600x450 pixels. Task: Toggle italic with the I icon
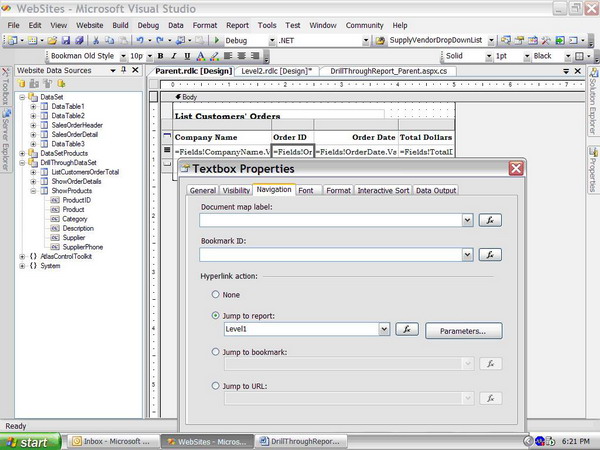pyautogui.click(x=174, y=56)
